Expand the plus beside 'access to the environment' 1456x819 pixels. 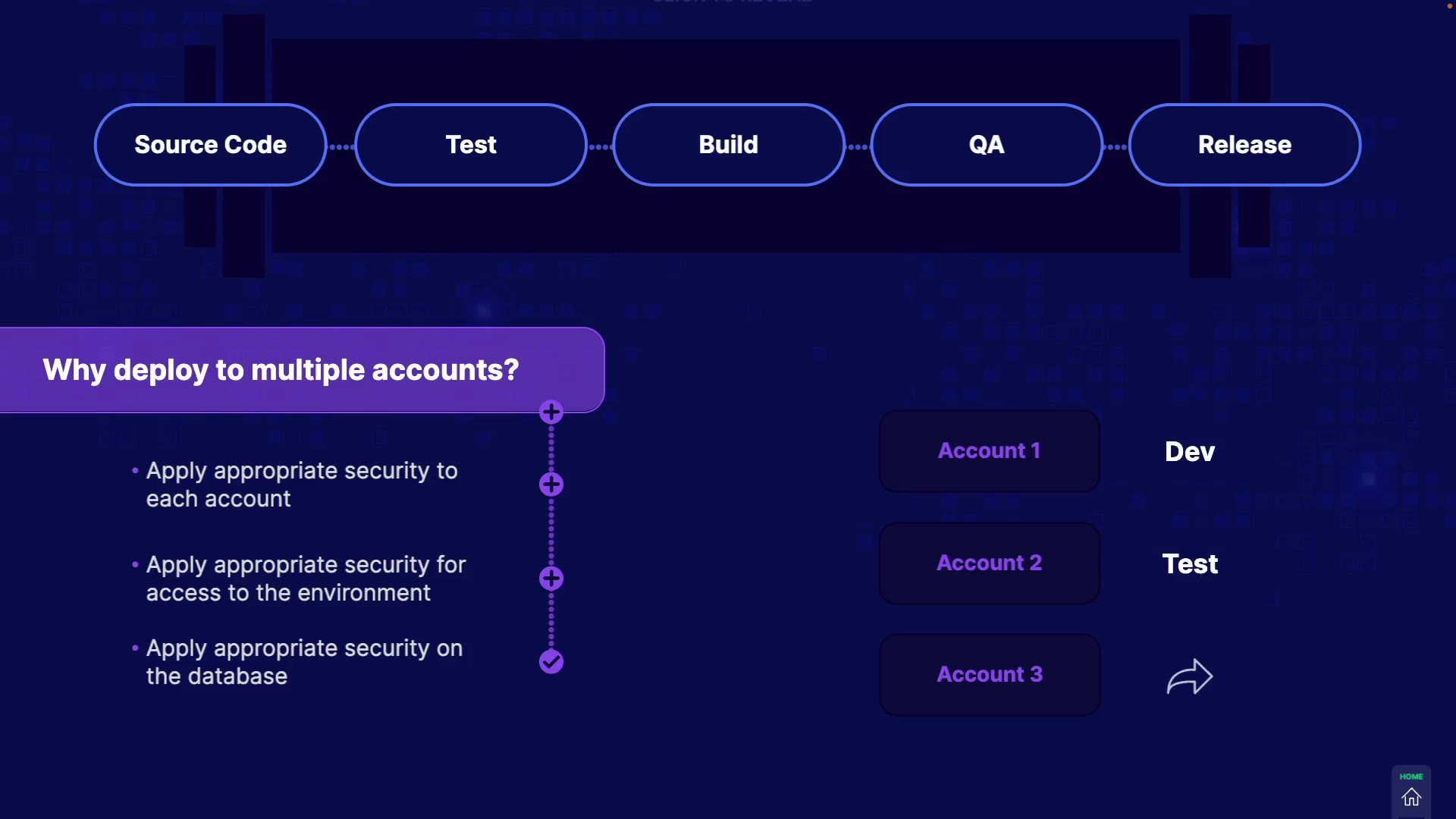551,579
